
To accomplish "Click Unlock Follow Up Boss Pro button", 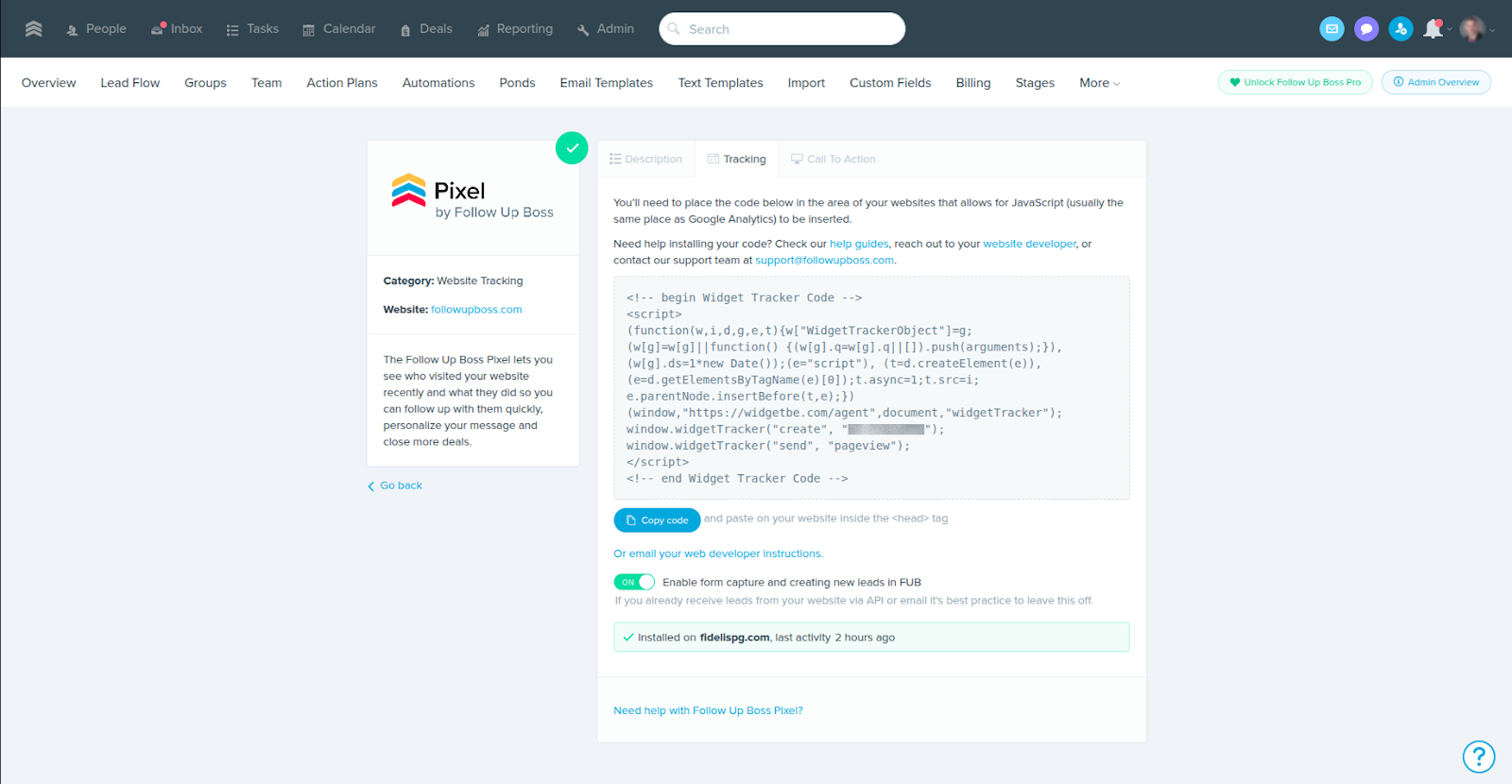I will 1296,82.
